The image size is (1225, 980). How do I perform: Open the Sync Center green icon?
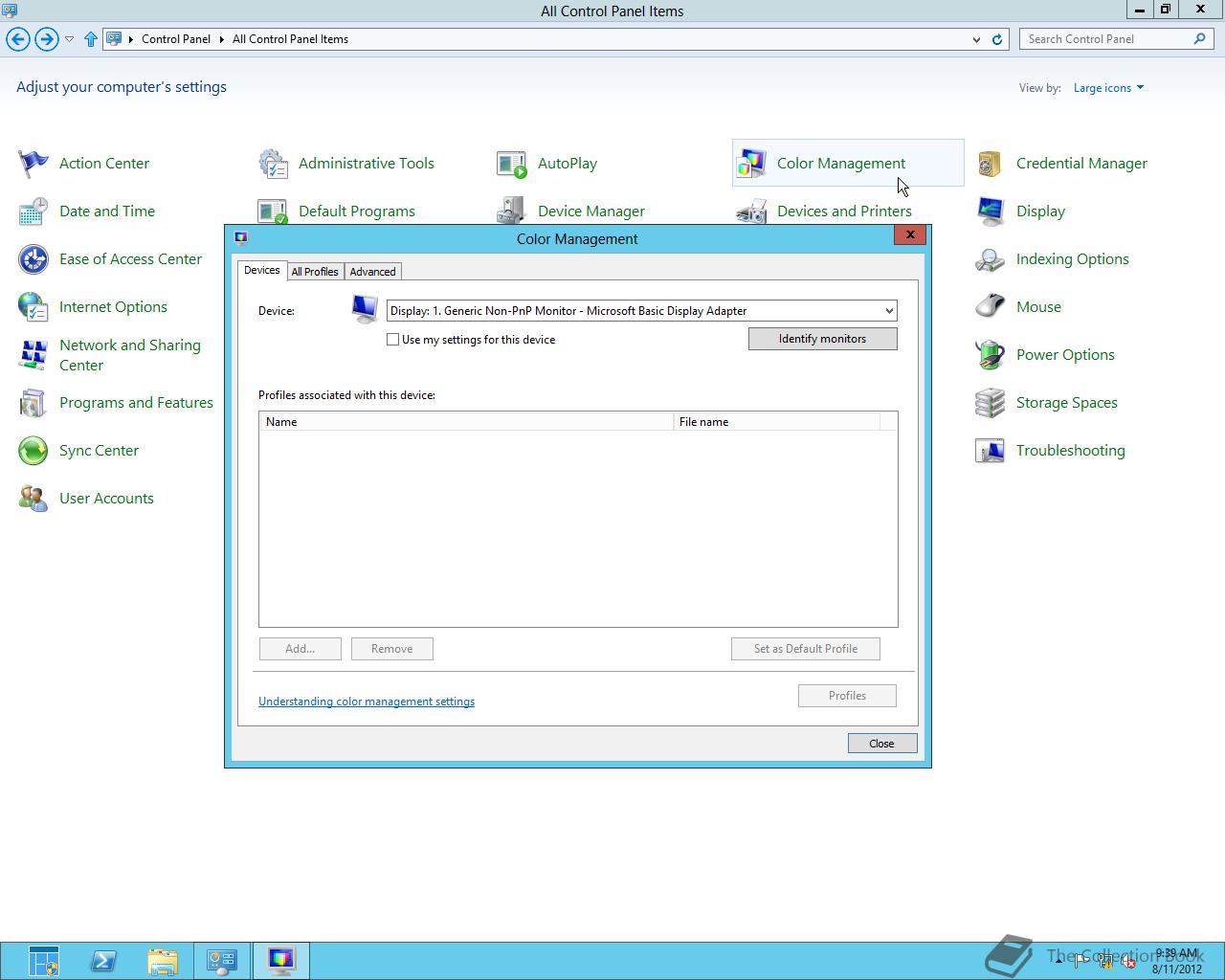pos(33,451)
